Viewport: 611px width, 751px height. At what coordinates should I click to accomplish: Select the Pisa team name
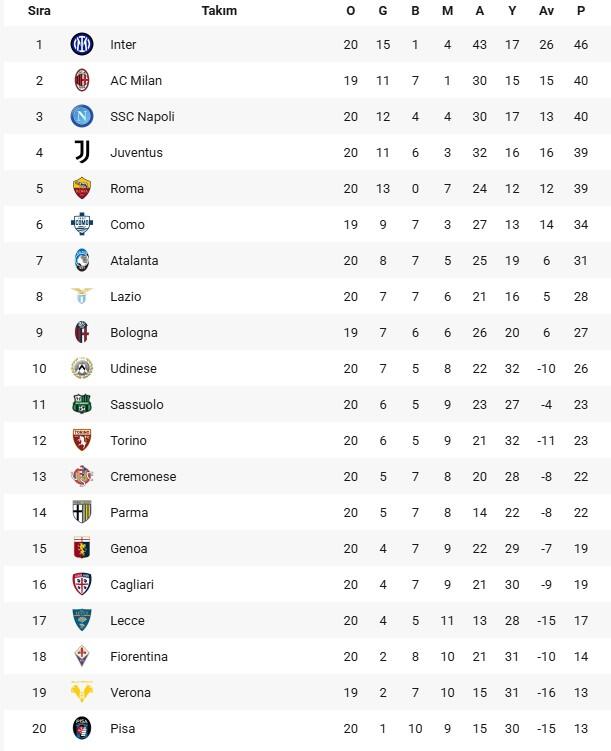123,728
